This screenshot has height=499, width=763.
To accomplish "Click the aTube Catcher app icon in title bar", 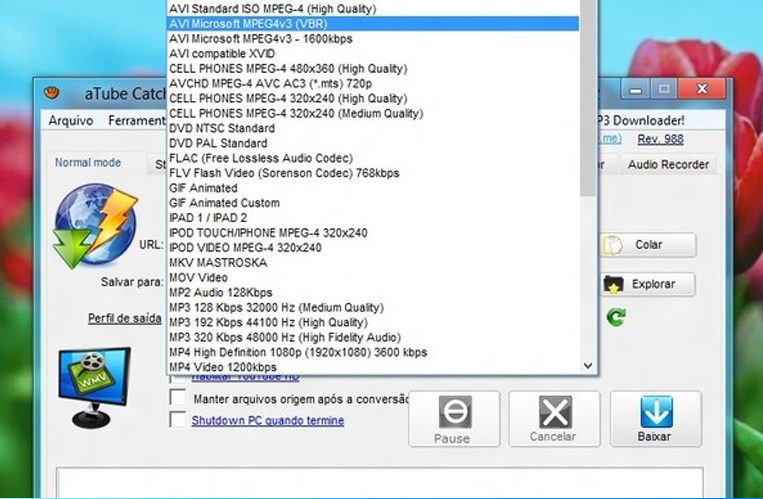I will (52, 92).
